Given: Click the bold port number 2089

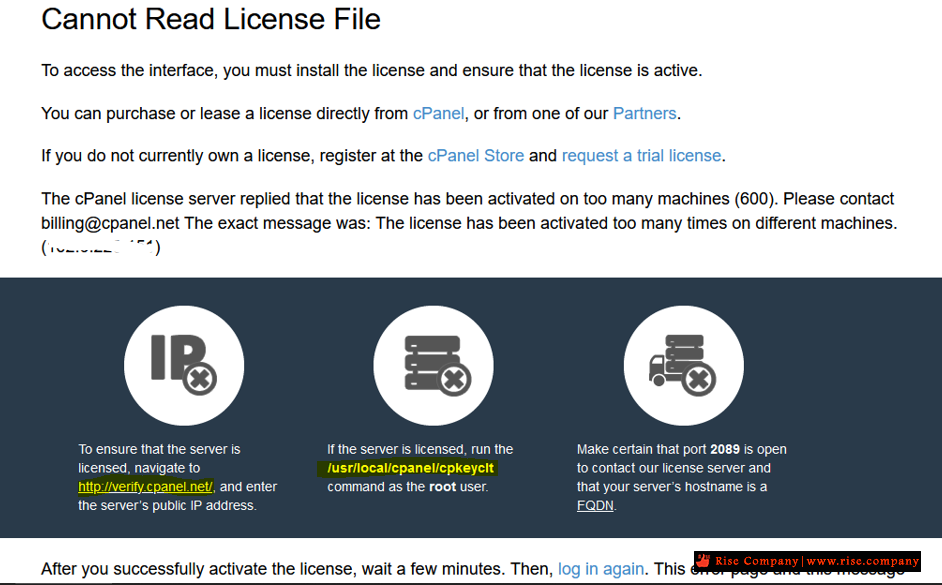Looking at the screenshot, I should click(x=725, y=449).
